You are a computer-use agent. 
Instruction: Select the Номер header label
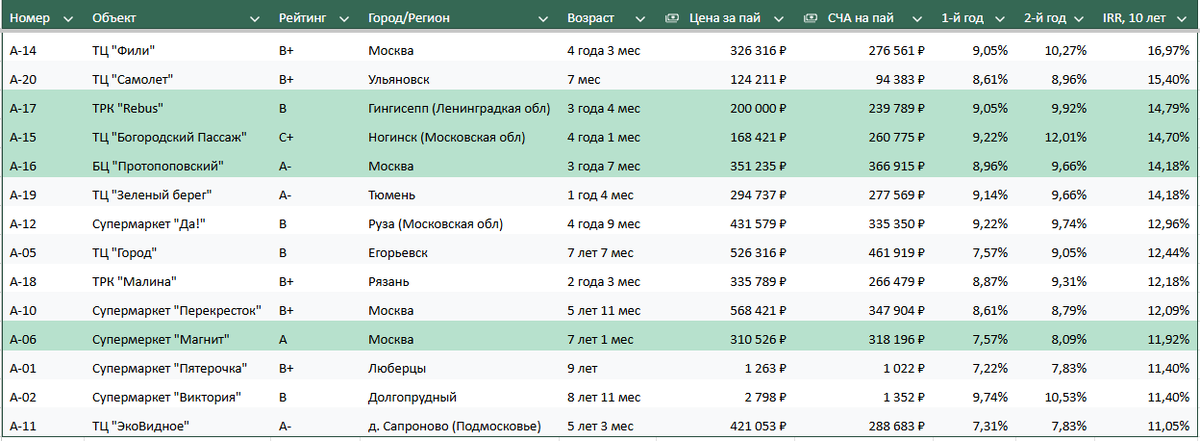tap(30, 19)
